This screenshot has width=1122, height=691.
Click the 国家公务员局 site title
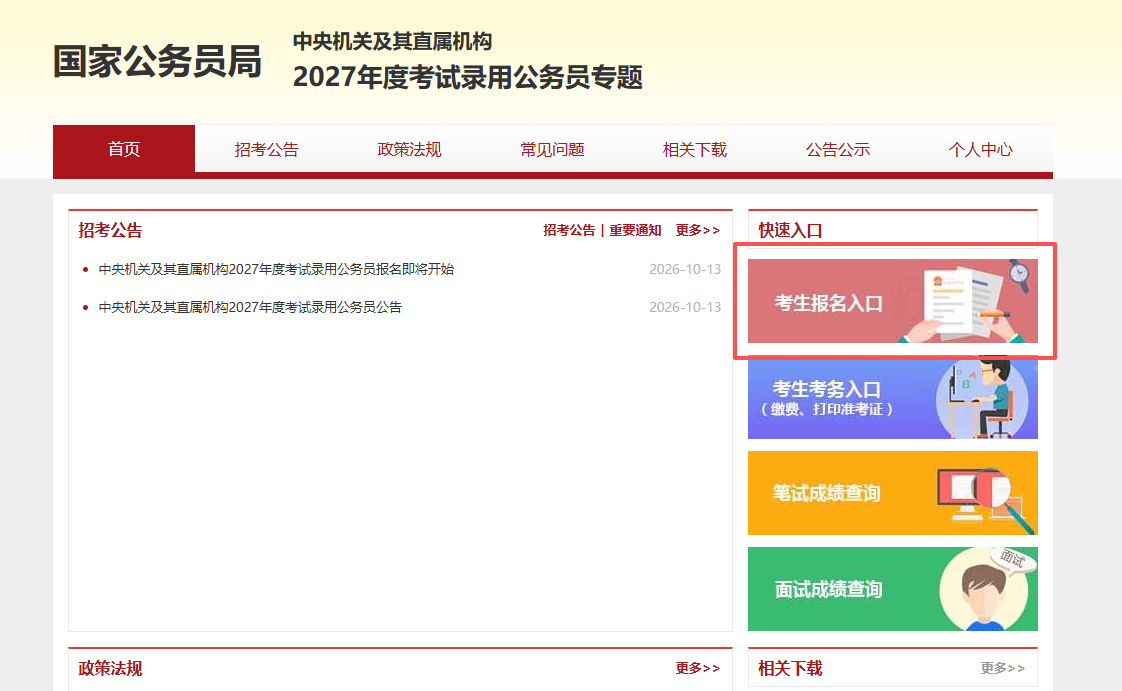point(157,61)
